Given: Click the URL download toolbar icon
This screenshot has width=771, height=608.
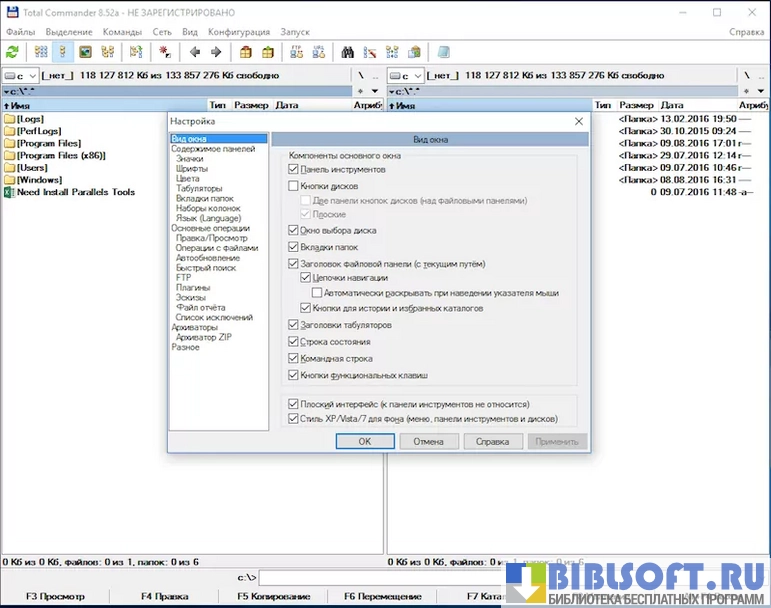Looking at the screenshot, I should pyautogui.click(x=319, y=52).
